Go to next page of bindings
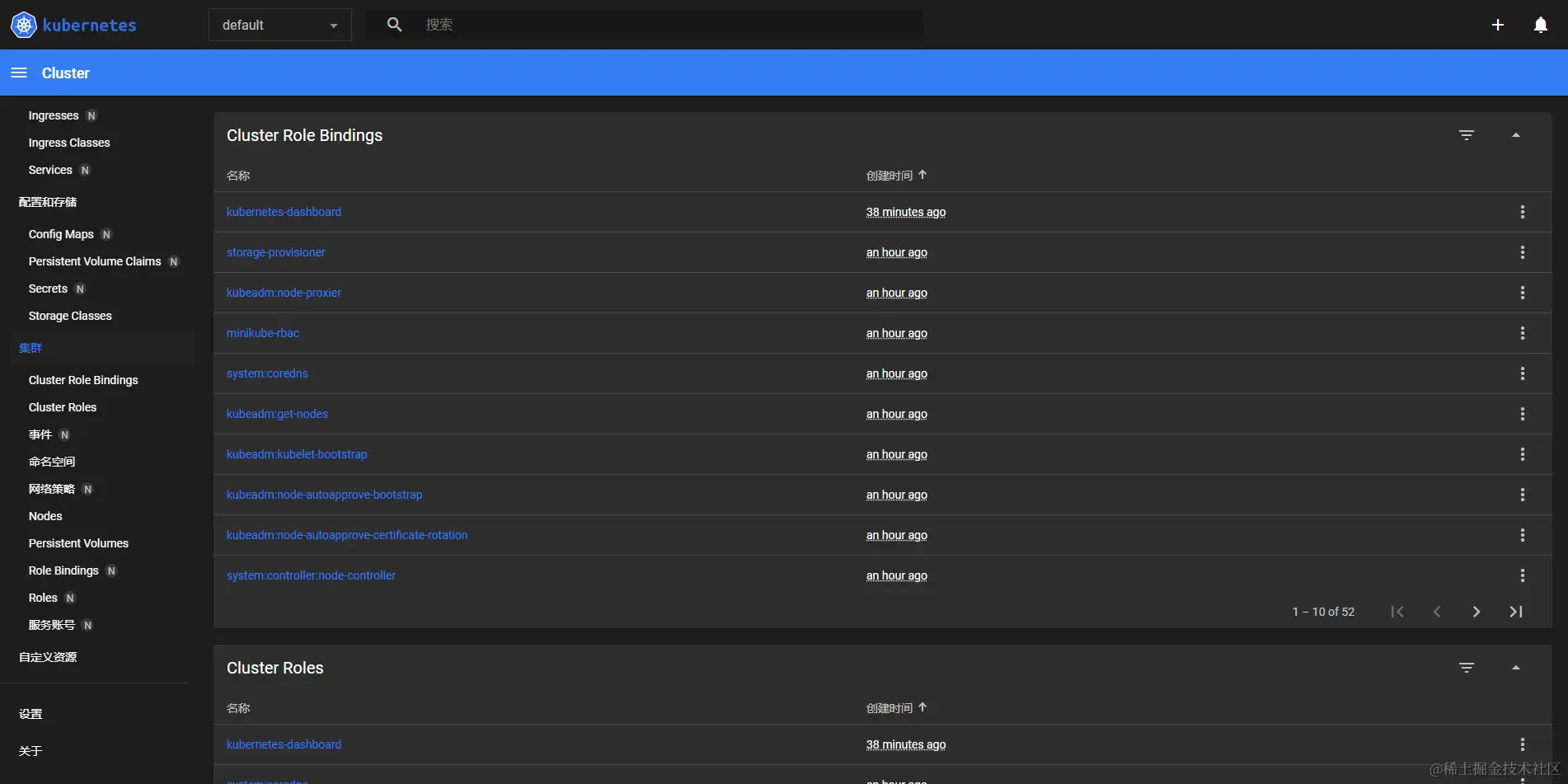The width and height of the screenshot is (1568, 784). 1476,612
